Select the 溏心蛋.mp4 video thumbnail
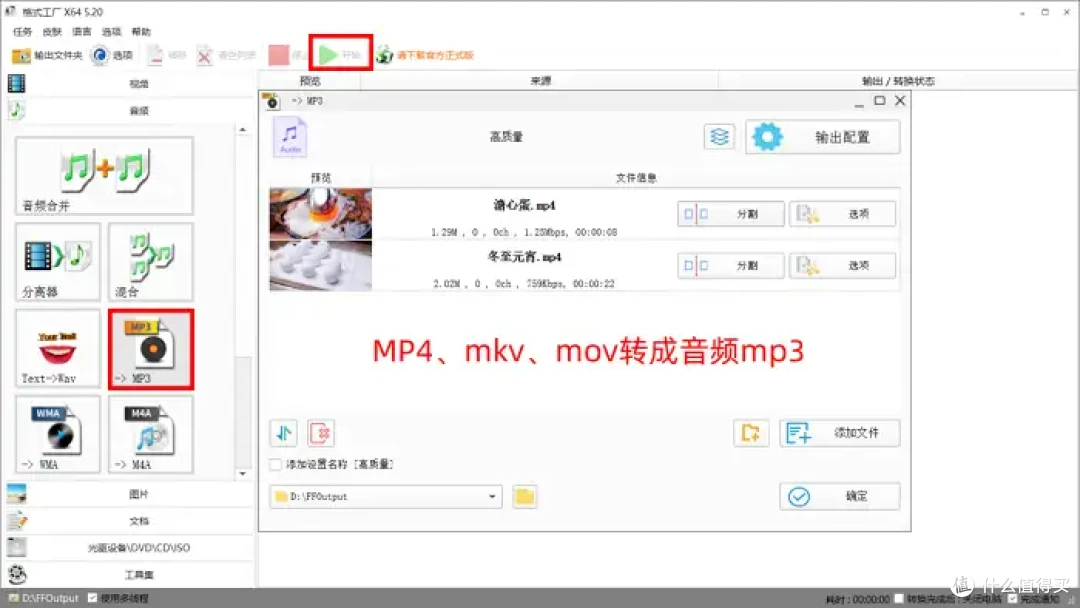Viewport: 1080px width, 608px height. 320,214
